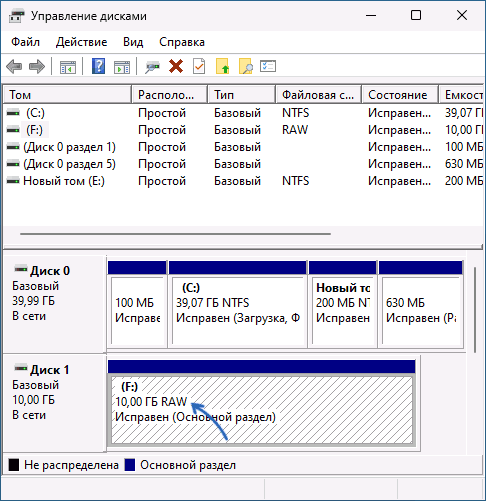Image resolution: width=486 pixels, height=501 pixels.
Task: Open Help via the blue question mark icon
Action: (98, 66)
